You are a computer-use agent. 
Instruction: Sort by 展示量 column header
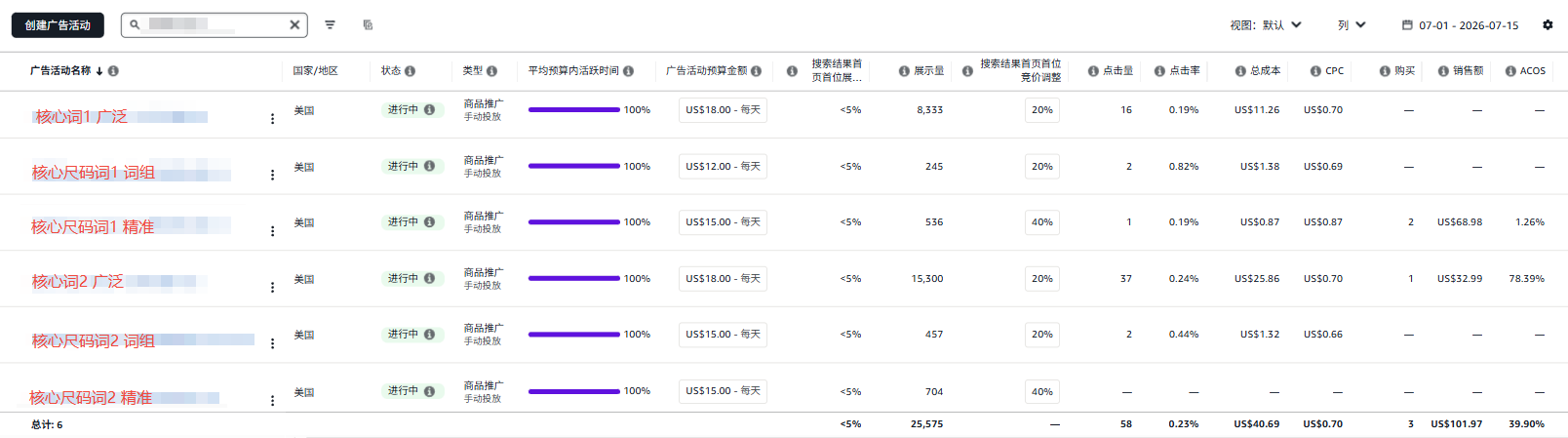(x=928, y=71)
